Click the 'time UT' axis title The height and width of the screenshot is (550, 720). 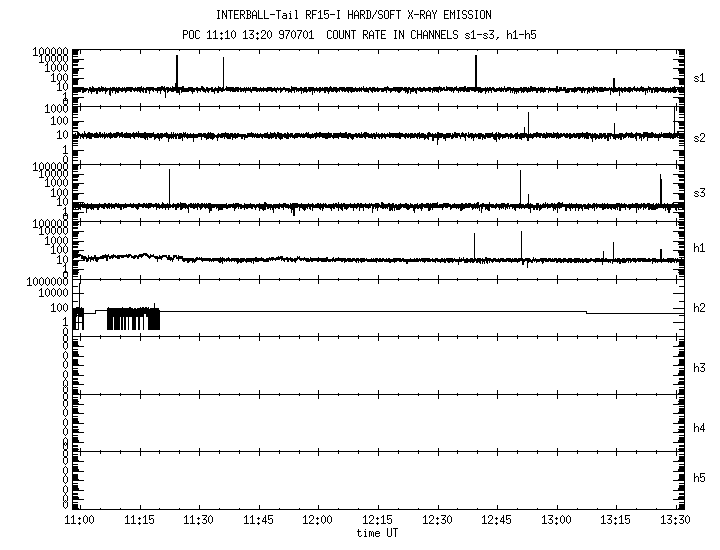(x=377, y=533)
